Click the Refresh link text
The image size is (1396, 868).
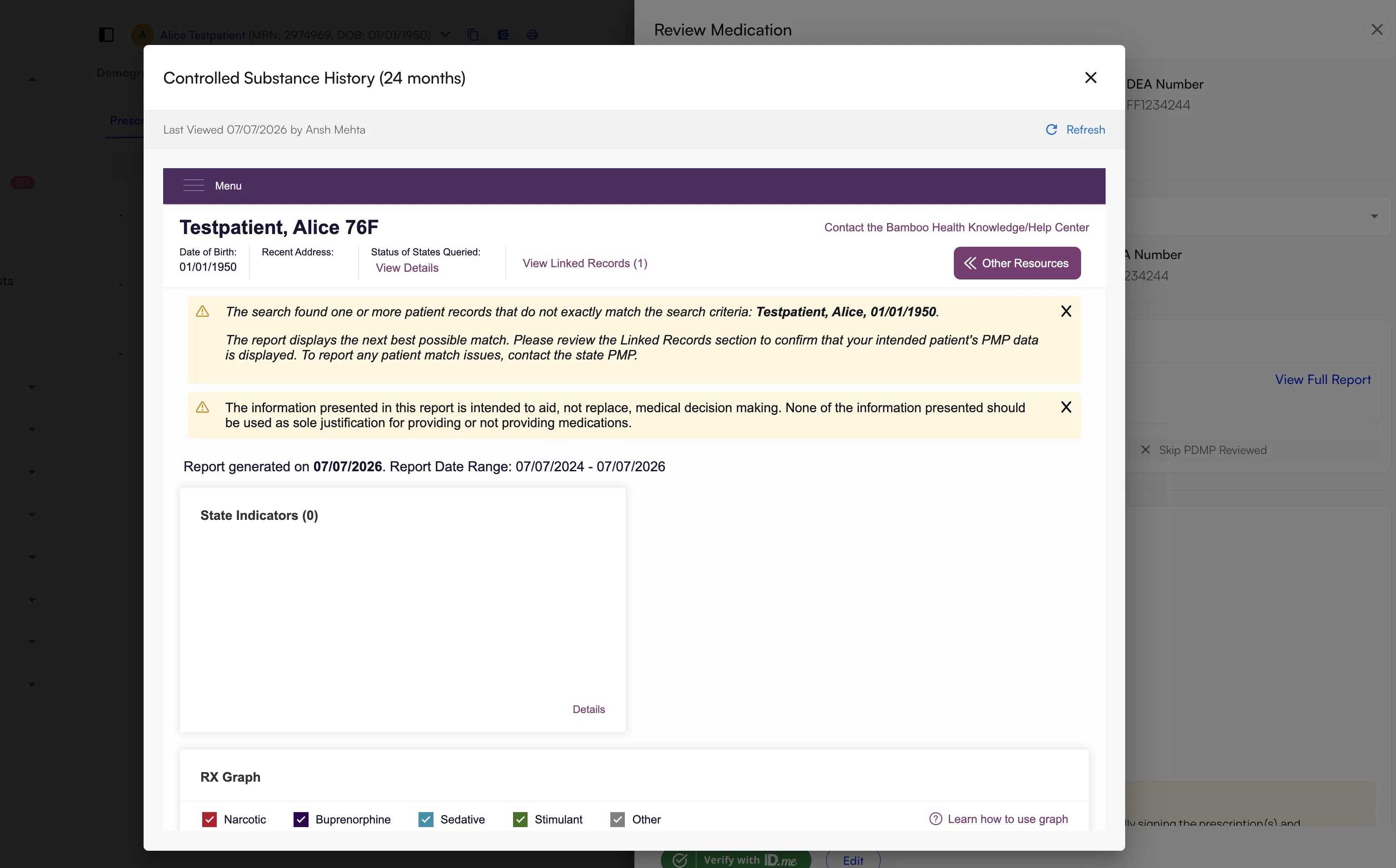click(x=1086, y=130)
